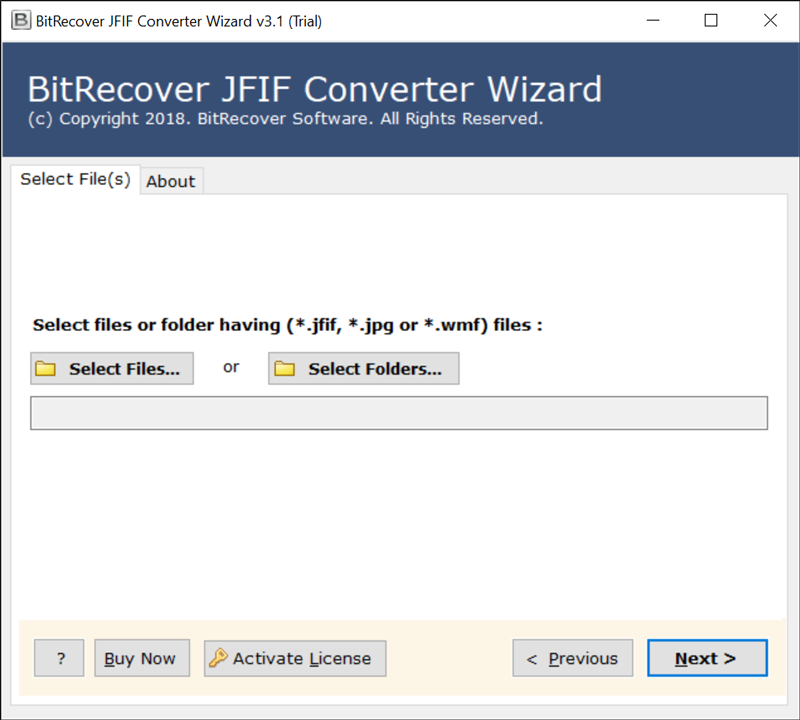Click the key icon on Activate License
The height and width of the screenshot is (720, 800).
point(217,658)
